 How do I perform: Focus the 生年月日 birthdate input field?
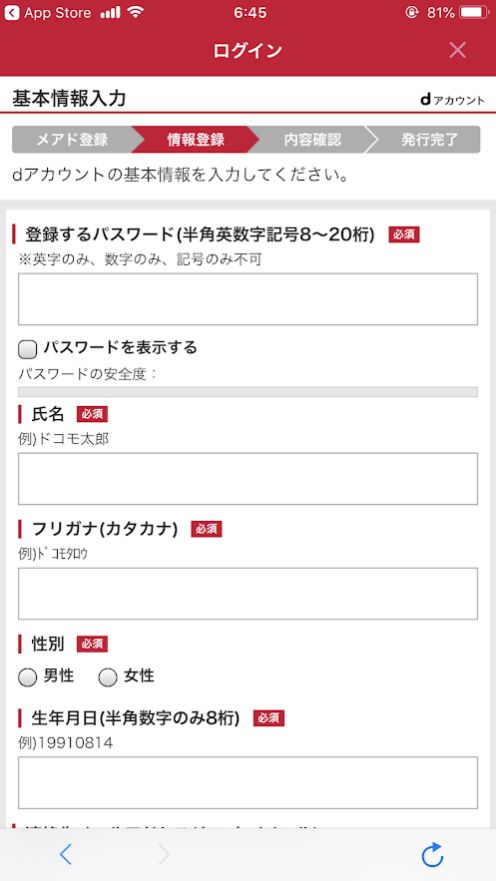248,783
